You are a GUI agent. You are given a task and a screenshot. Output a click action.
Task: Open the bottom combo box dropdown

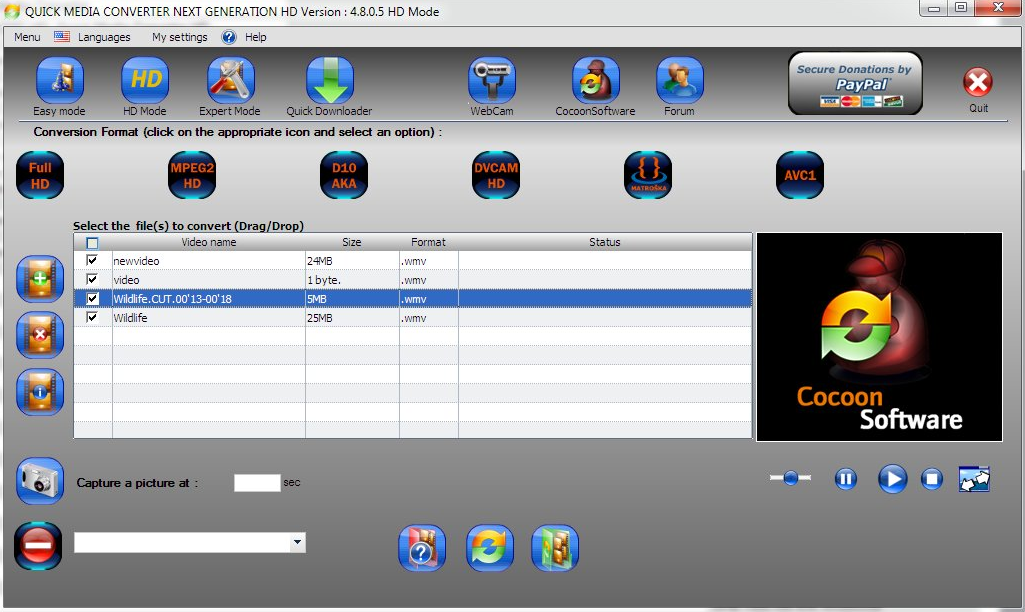(x=297, y=542)
